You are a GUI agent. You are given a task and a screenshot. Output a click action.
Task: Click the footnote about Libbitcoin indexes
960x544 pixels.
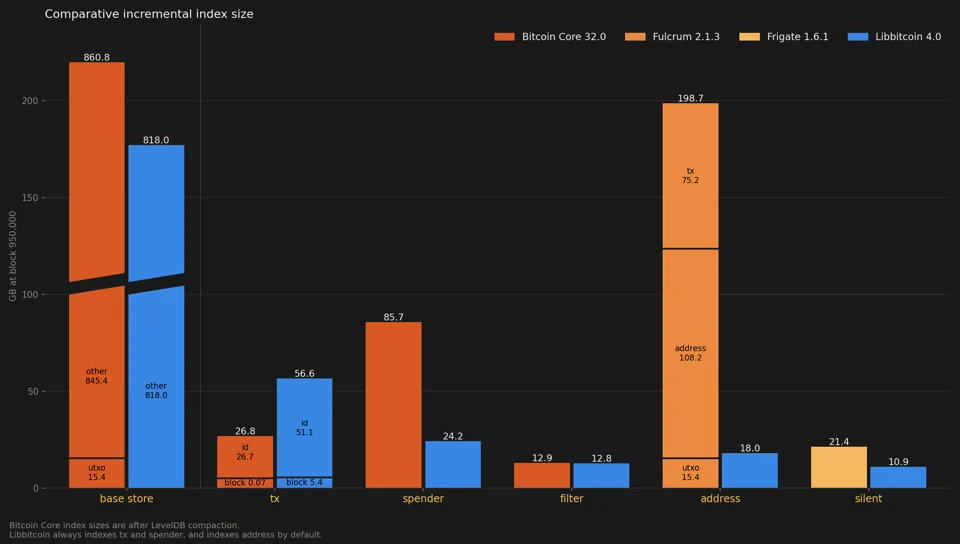point(165,535)
